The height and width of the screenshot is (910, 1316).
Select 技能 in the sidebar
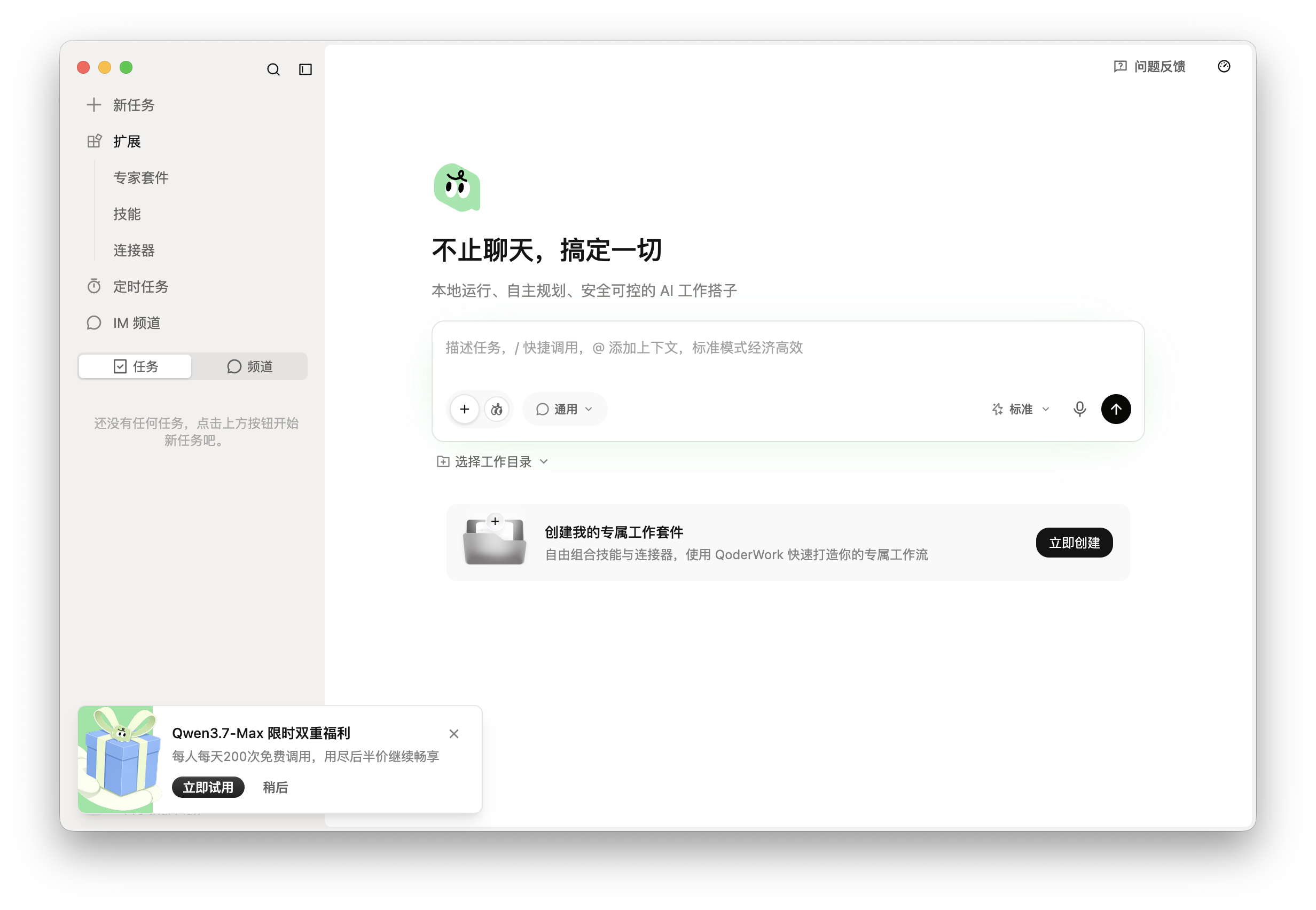pos(127,214)
